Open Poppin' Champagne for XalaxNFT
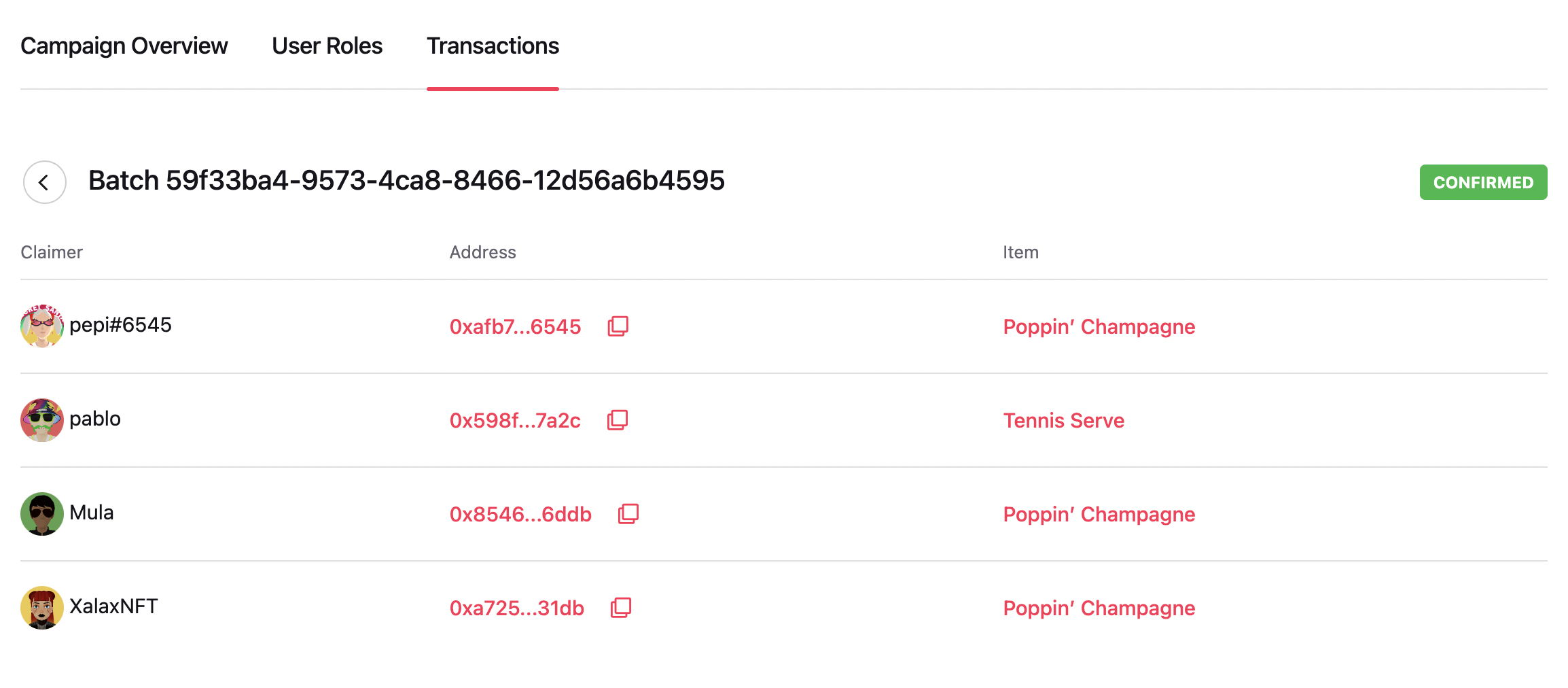 pos(1099,608)
